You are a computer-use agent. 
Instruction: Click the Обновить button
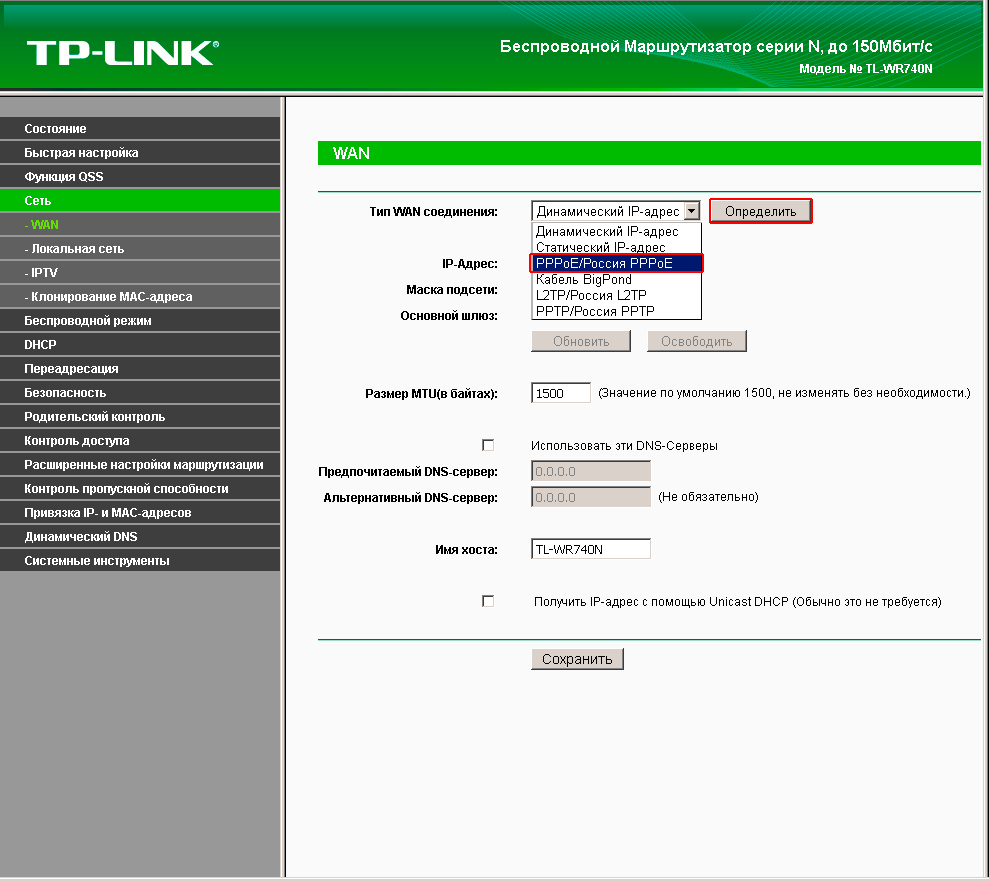581,341
